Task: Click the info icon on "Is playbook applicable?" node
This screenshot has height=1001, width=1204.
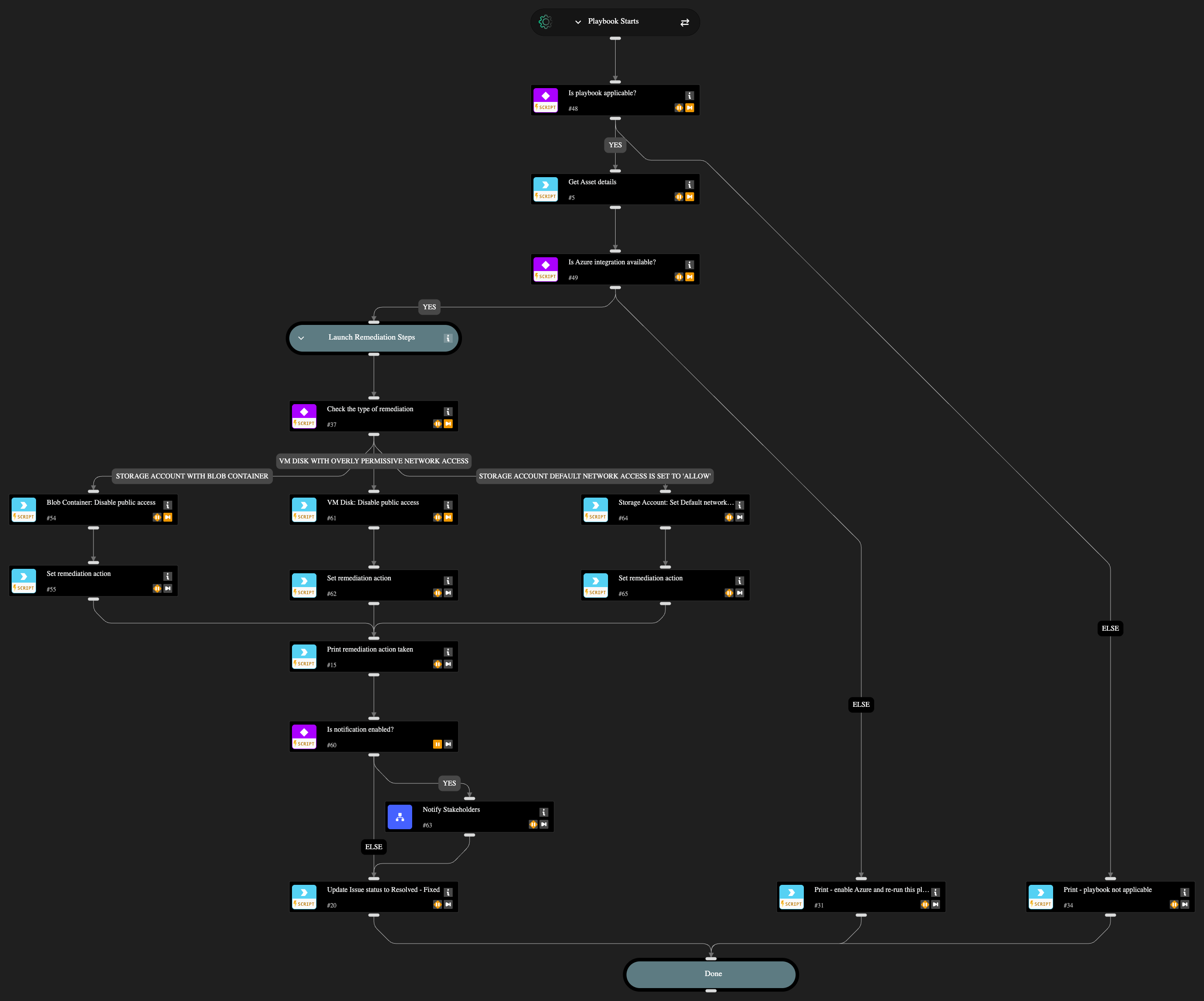Action: 689,95
